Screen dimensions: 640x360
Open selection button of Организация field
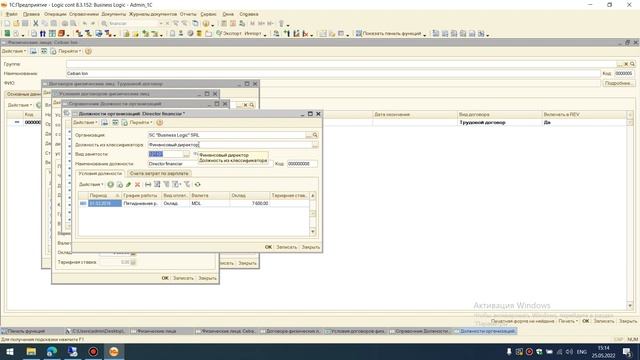(x=309, y=135)
